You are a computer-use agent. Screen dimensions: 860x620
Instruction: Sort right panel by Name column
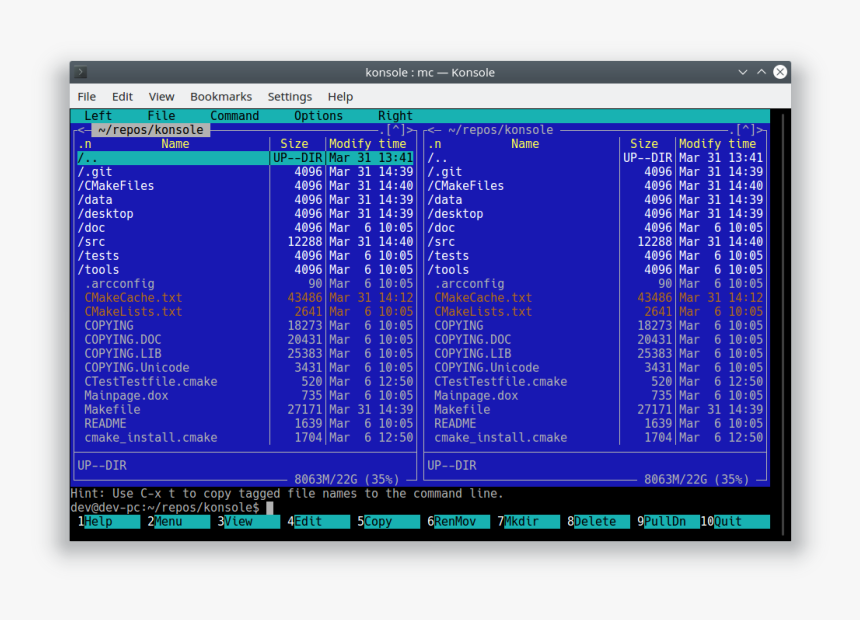coord(525,144)
